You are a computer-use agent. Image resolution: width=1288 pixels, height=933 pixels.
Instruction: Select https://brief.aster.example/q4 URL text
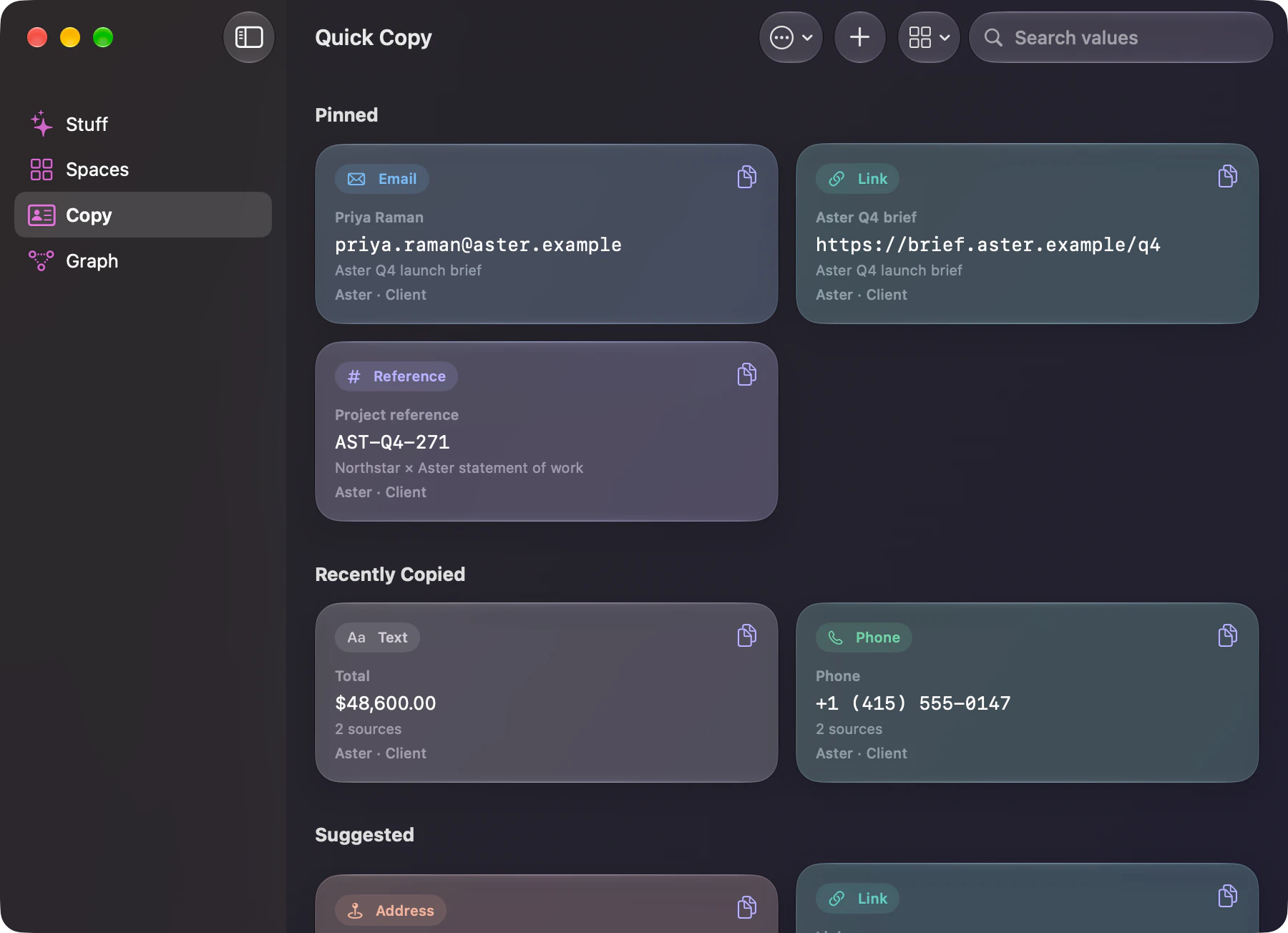click(988, 245)
